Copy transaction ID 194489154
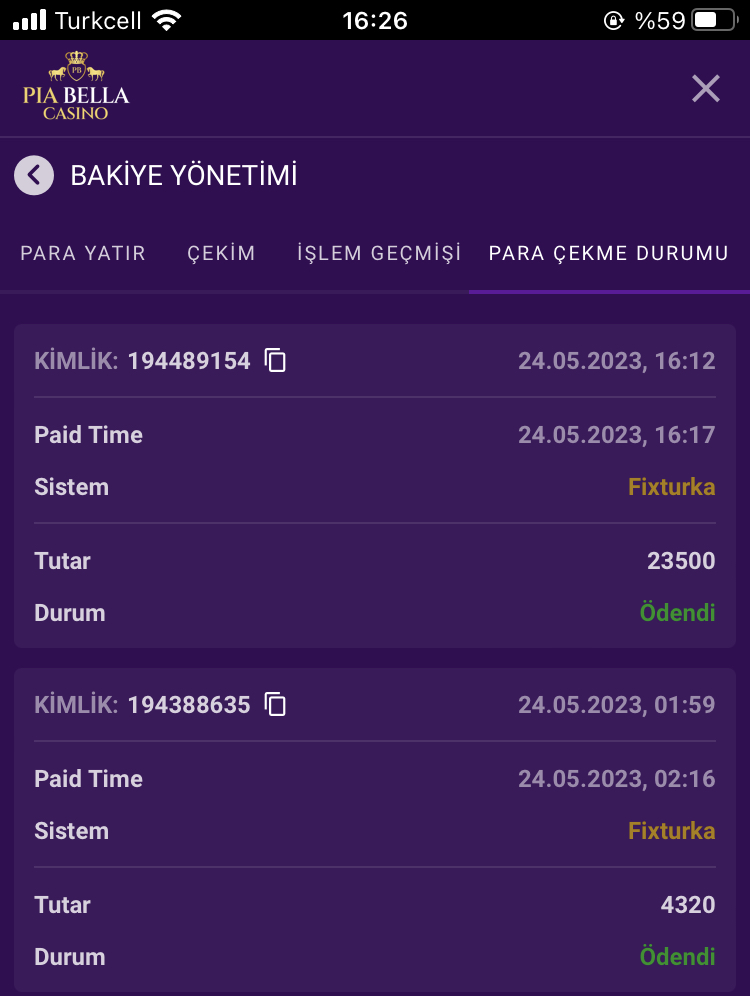This screenshot has height=996, width=750. 275,361
